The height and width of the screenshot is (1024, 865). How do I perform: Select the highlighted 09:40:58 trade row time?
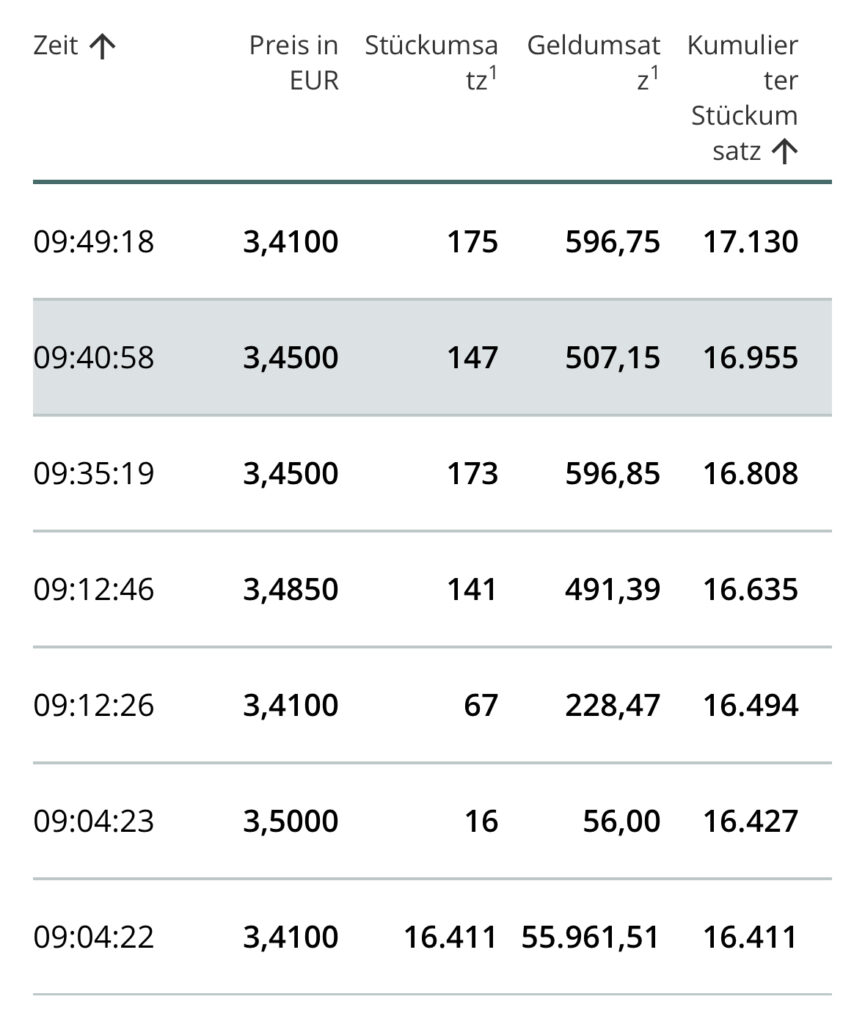click(x=94, y=357)
